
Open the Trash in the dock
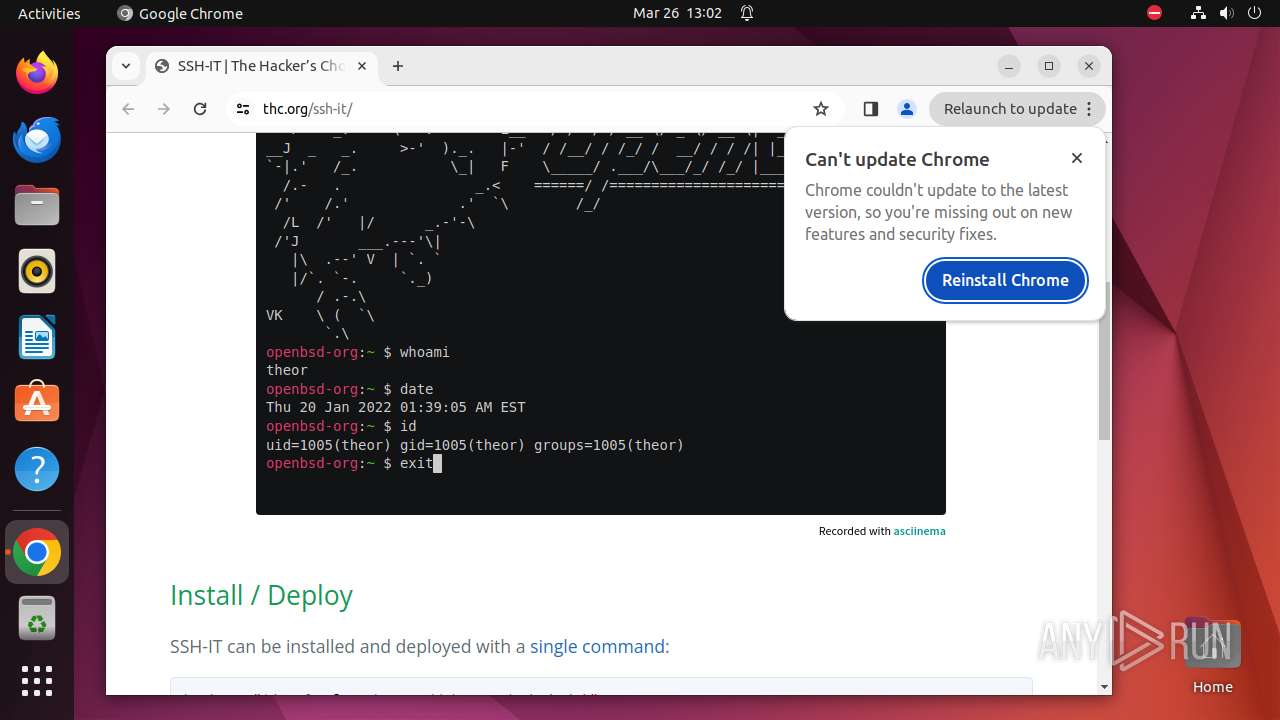tap(37, 618)
